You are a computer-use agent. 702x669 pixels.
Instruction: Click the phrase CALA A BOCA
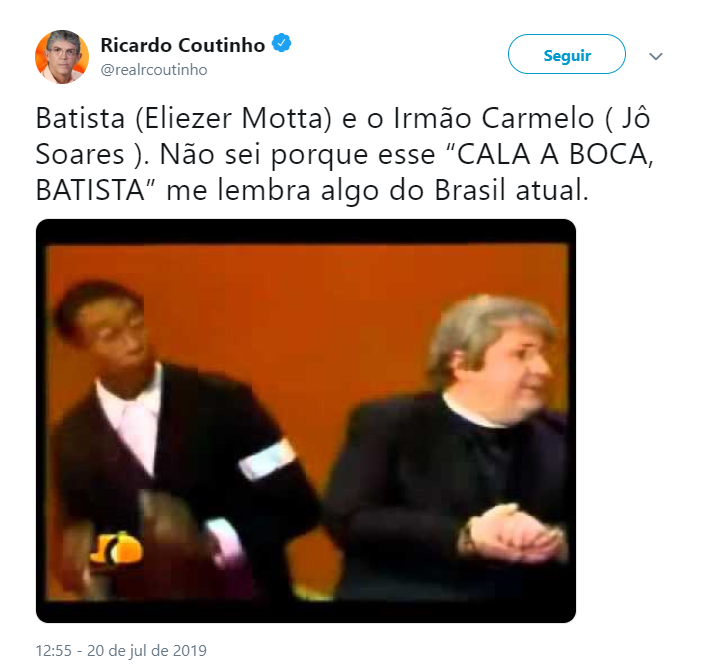coord(553,155)
